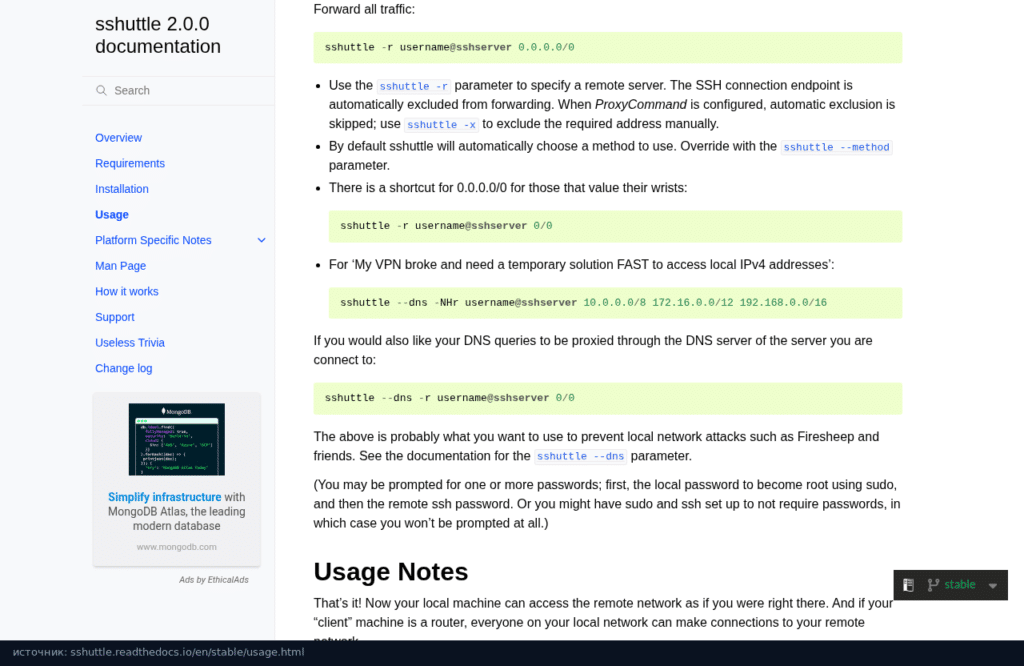Open the Support page
Screen dimensions: 1024x666
point(115,317)
